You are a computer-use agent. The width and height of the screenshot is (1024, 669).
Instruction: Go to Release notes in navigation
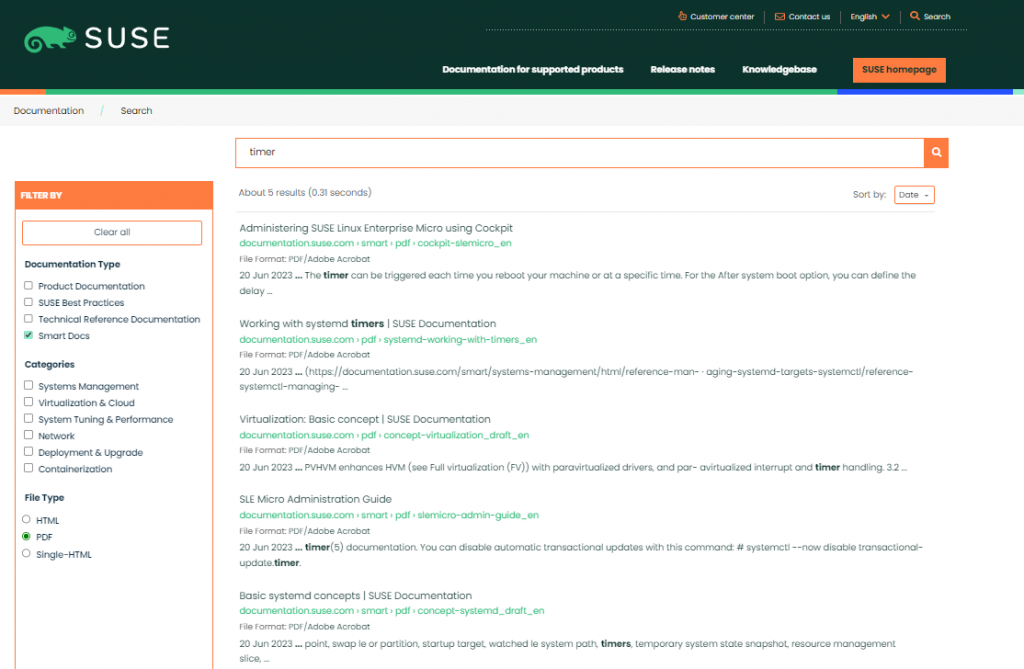(683, 70)
